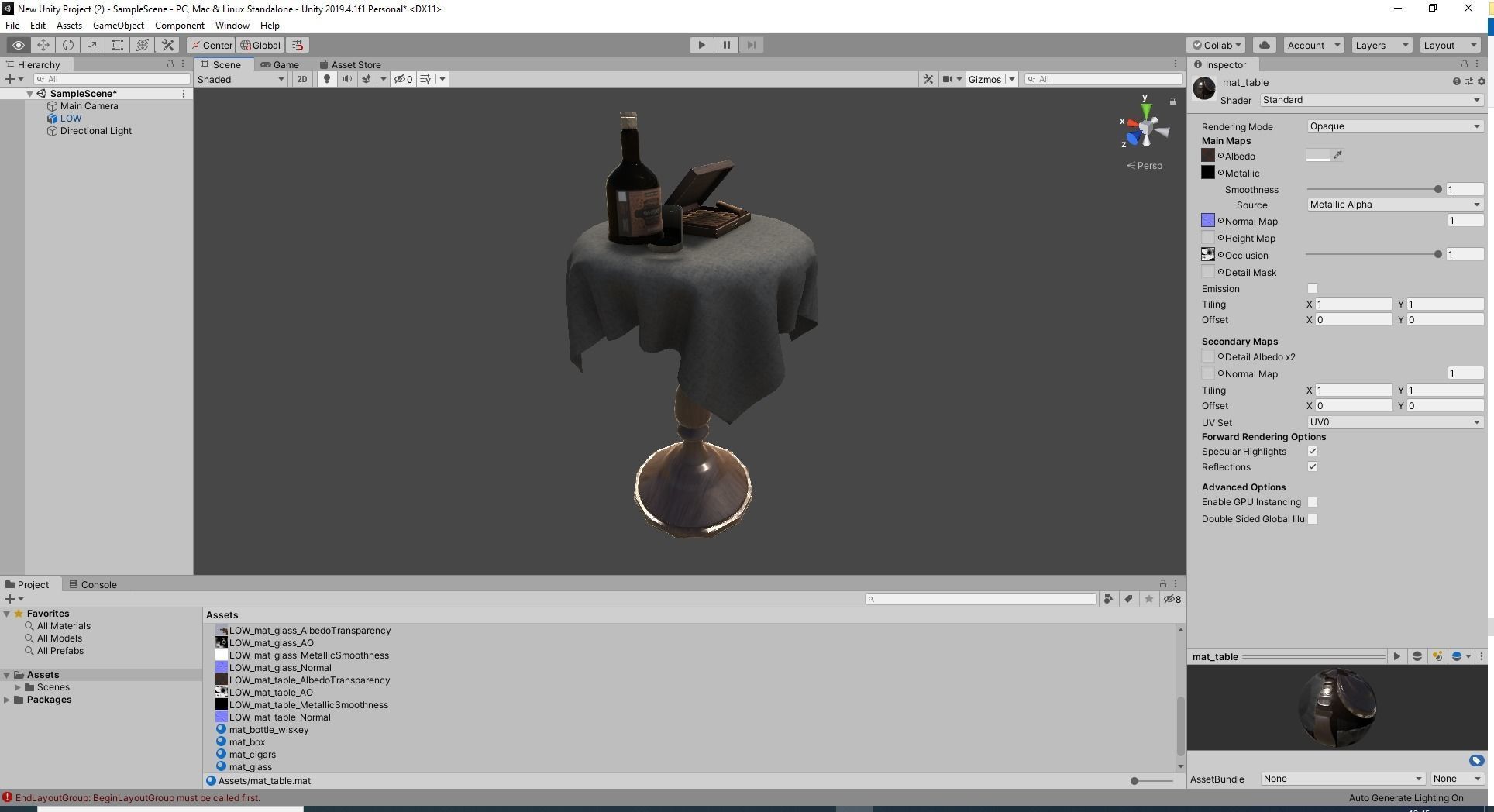1494x812 pixels.
Task: Toggle the material preview lighting icon
Action: 1437,656
